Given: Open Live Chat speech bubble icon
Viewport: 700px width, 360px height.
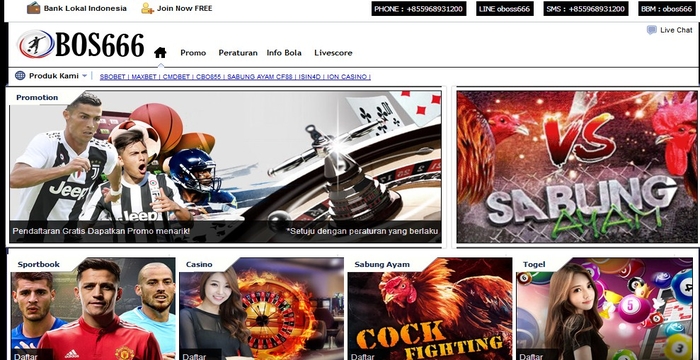Looking at the screenshot, I should (652, 30).
